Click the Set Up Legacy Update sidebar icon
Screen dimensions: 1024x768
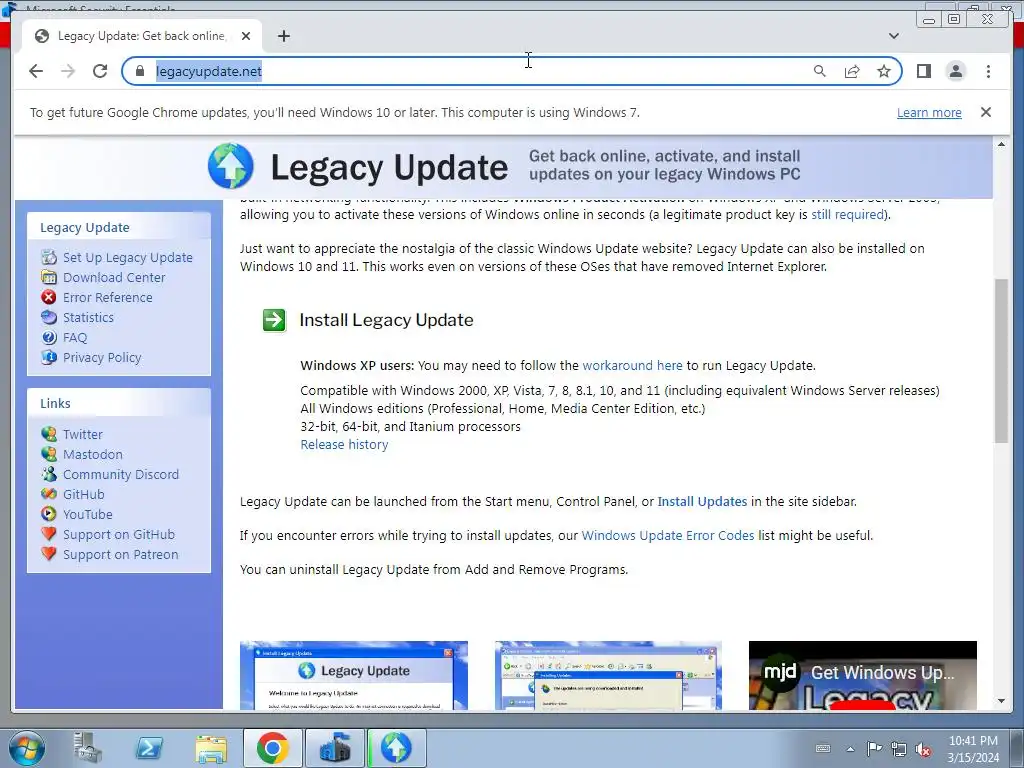point(49,257)
